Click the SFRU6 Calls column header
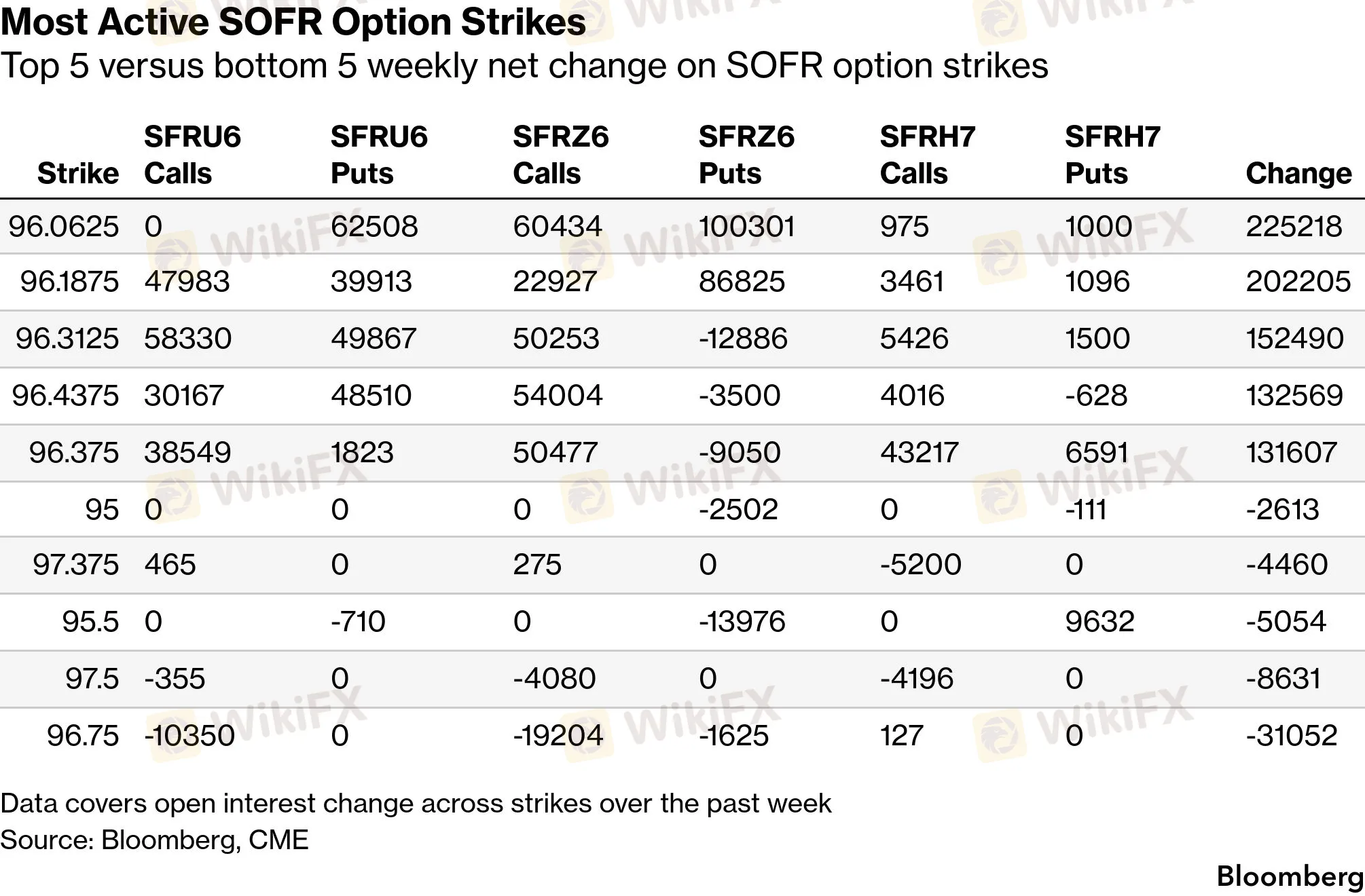Viewport: 1365px width, 896px height. (x=193, y=155)
